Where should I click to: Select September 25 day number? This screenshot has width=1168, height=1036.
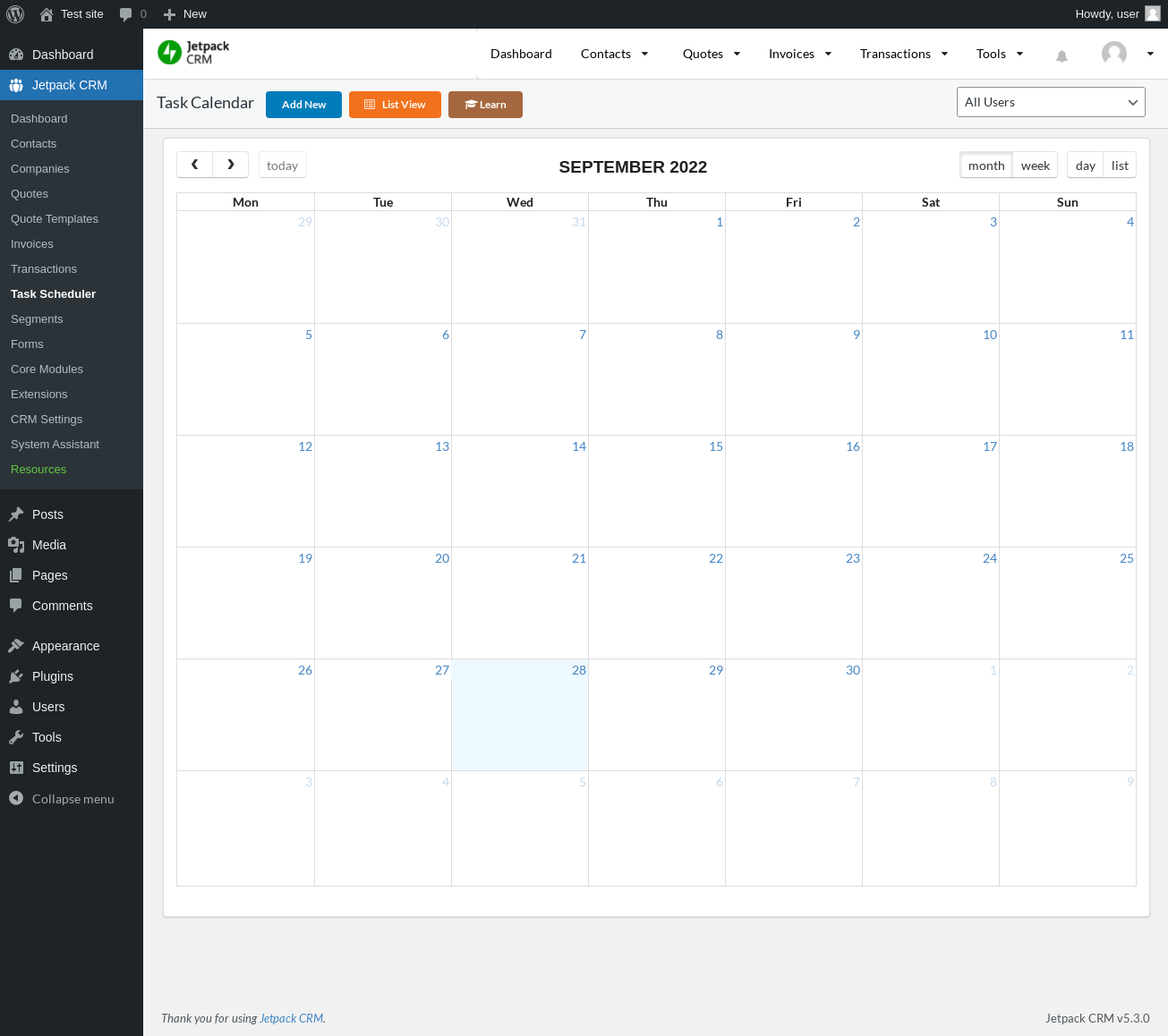(1127, 558)
